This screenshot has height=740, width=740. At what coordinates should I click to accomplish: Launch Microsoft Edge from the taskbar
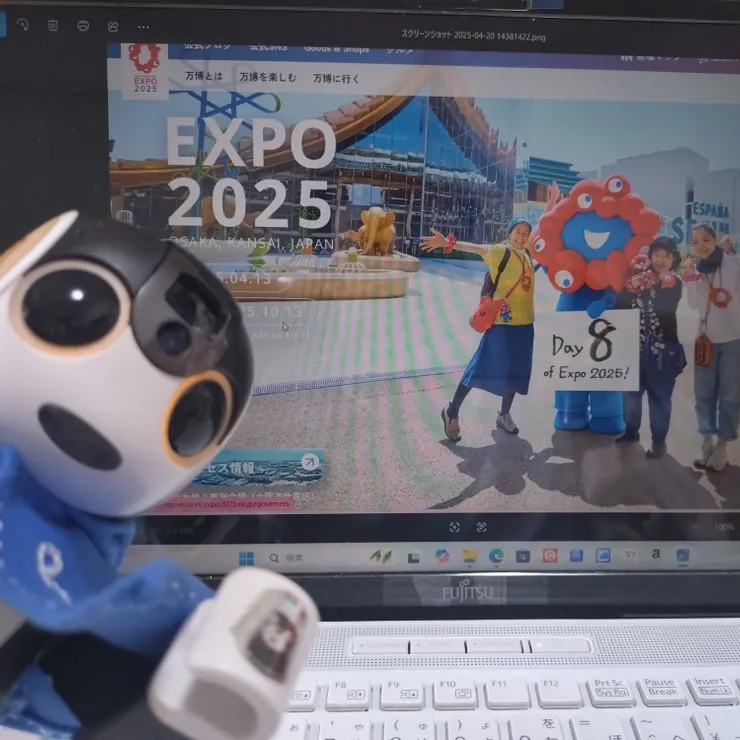pos(496,556)
